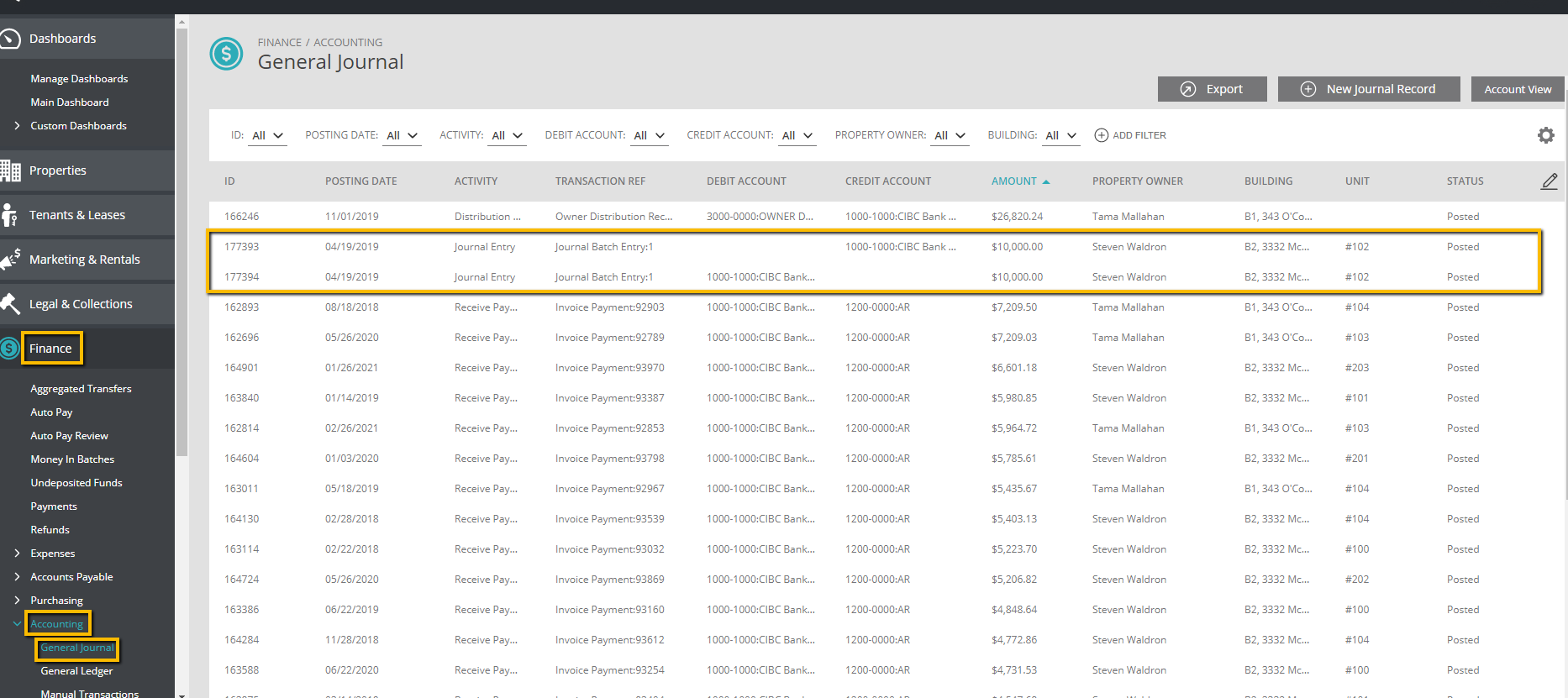The image size is (1568, 698).
Task: Open the Activity filter dropdown
Action: click(x=508, y=135)
